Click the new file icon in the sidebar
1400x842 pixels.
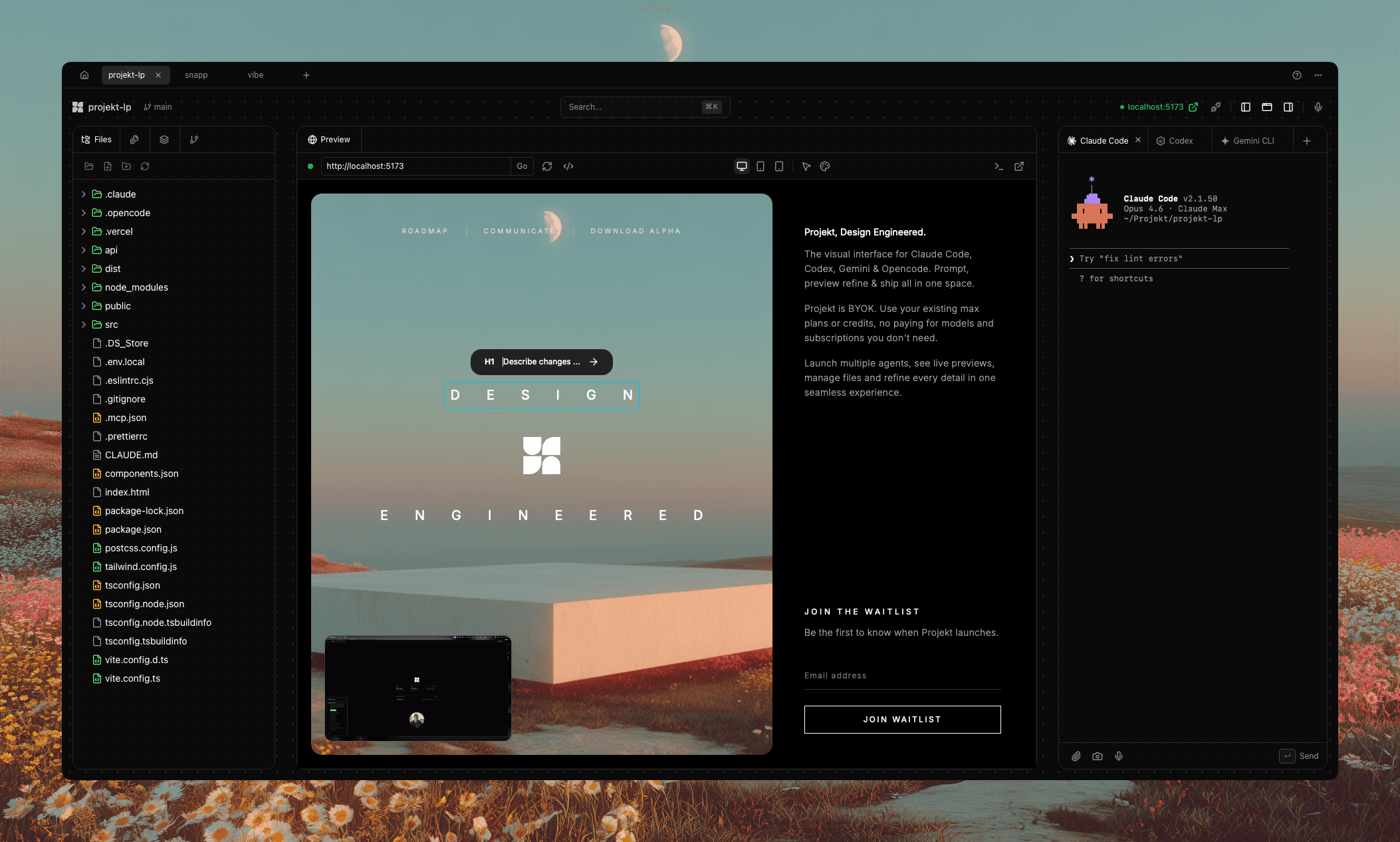click(107, 166)
